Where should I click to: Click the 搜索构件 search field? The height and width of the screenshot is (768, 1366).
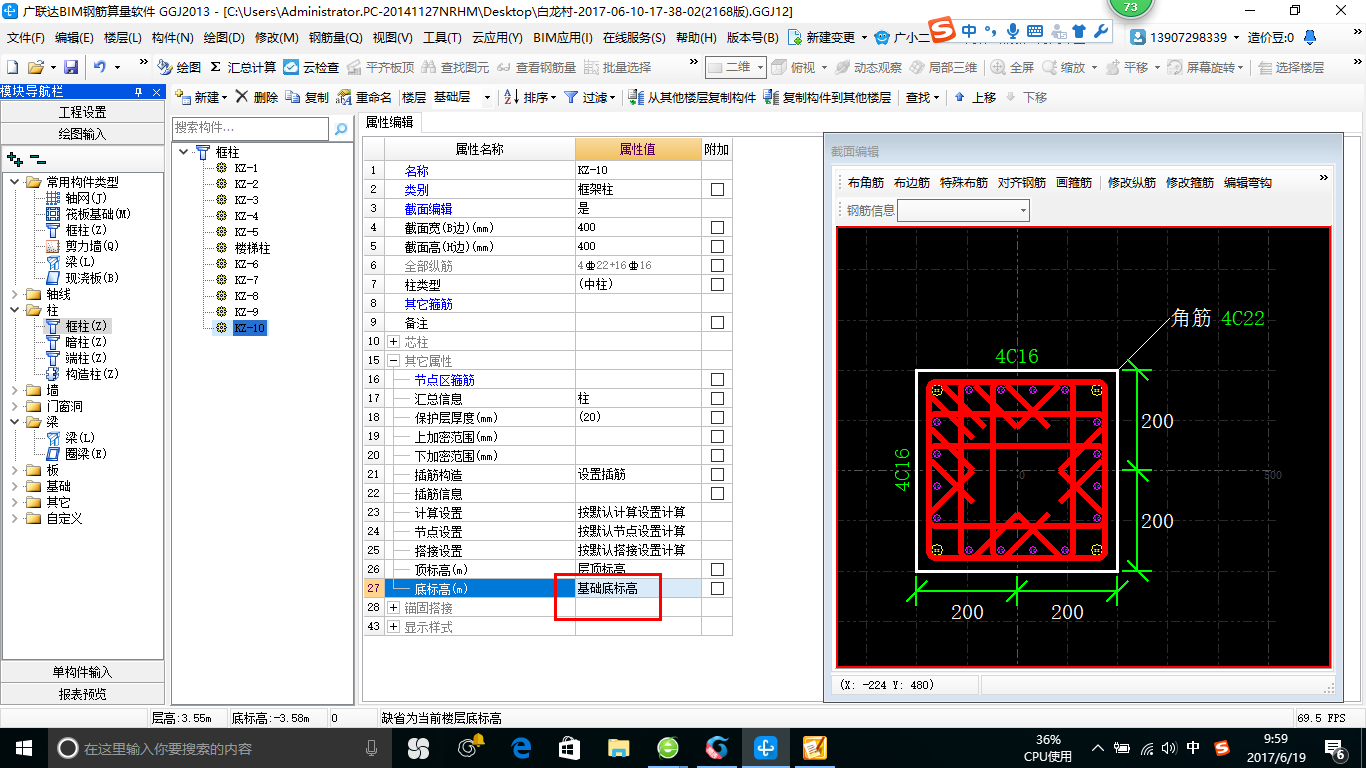coord(250,128)
